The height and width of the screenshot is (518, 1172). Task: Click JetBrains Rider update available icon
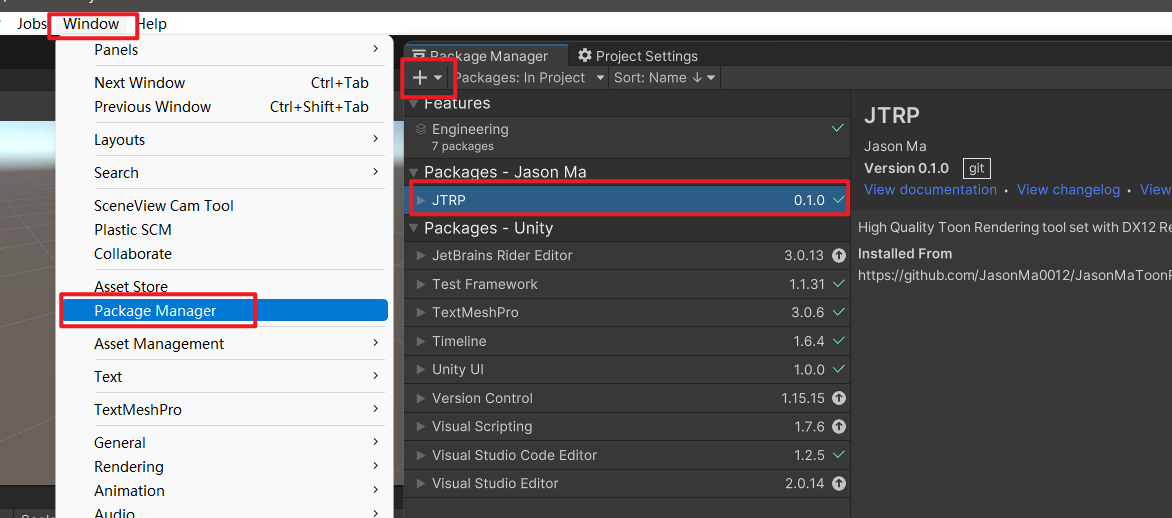[839, 256]
